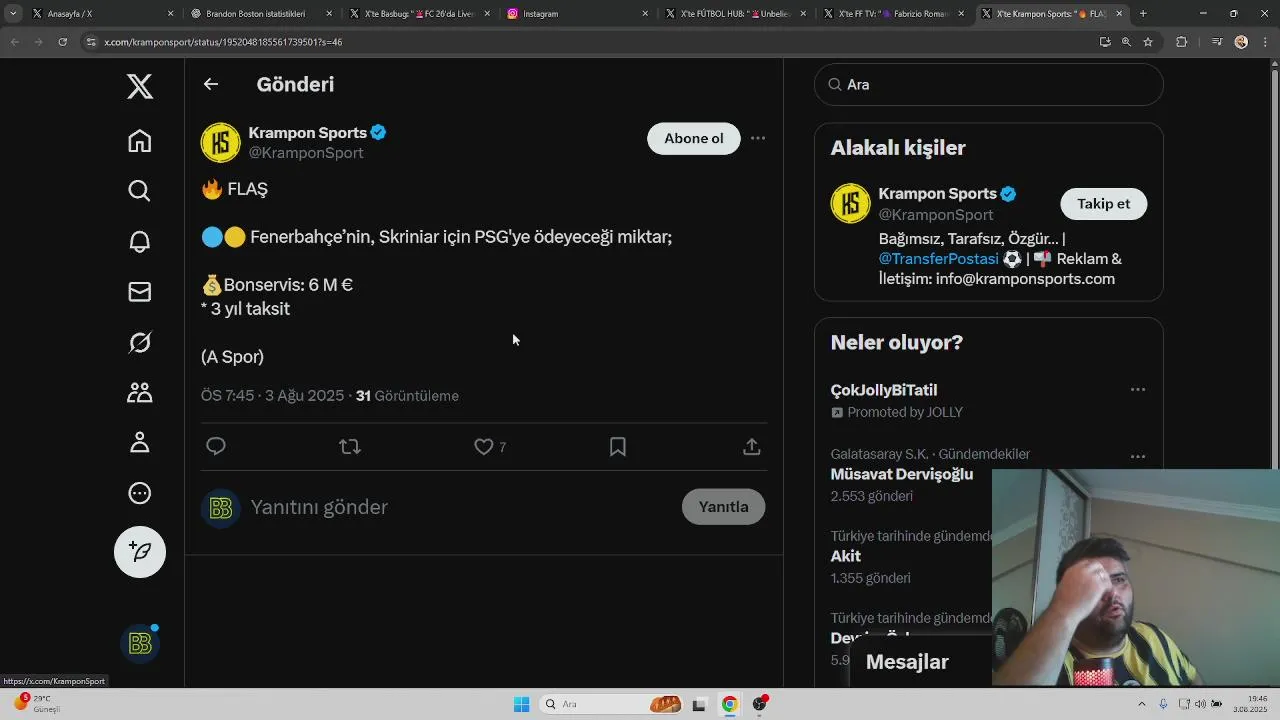Compose a new post with feather button
This screenshot has height=720, width=1280.
click(x=140, y=552)
